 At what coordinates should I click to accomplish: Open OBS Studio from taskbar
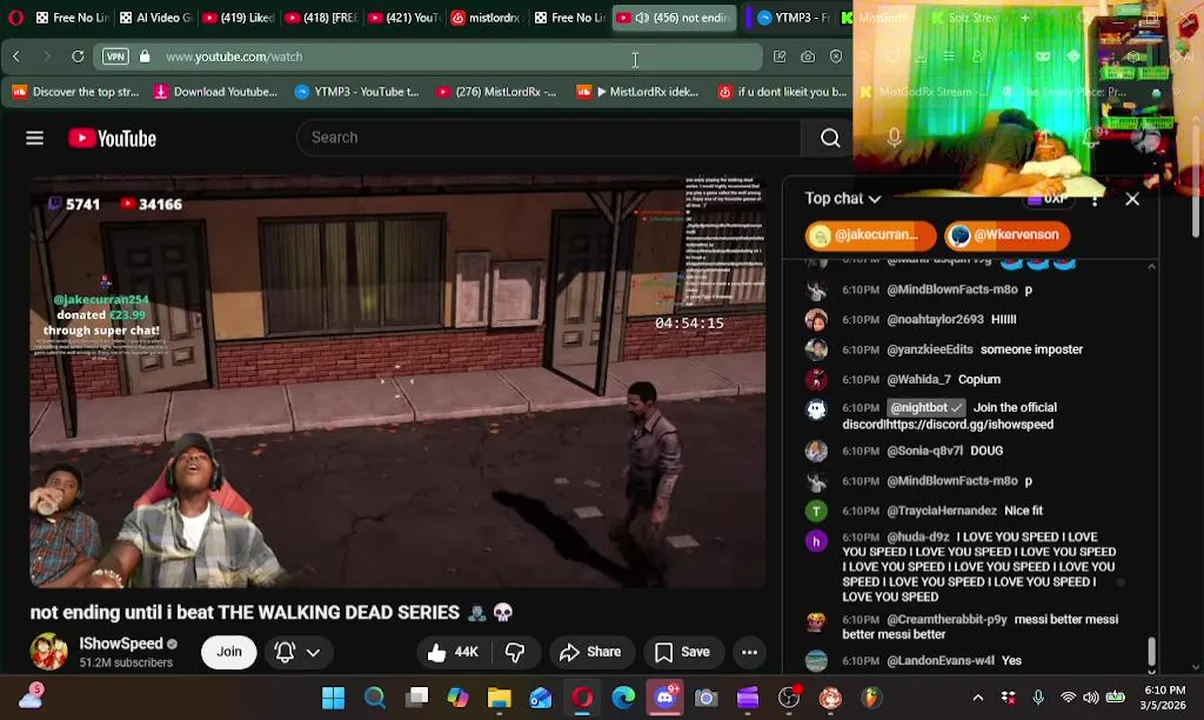tap(789, 698)
